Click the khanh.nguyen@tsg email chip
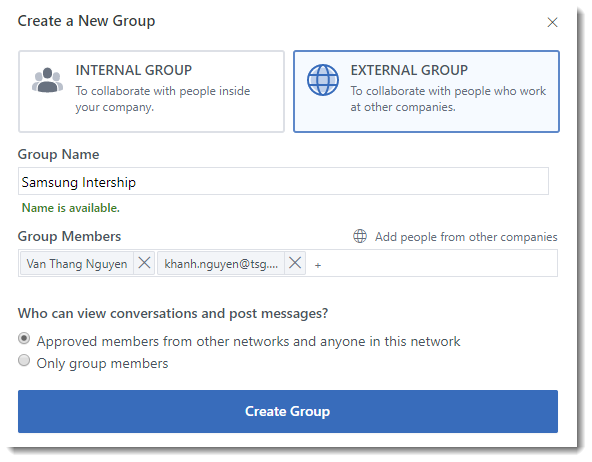The width and height of the screenshot is (592, 462). (x=221, y=263)
